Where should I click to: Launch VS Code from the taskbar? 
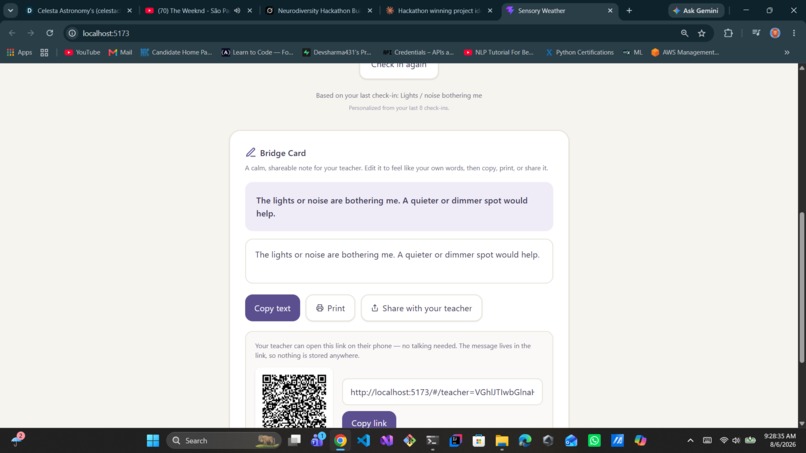(x=363, y=441)
